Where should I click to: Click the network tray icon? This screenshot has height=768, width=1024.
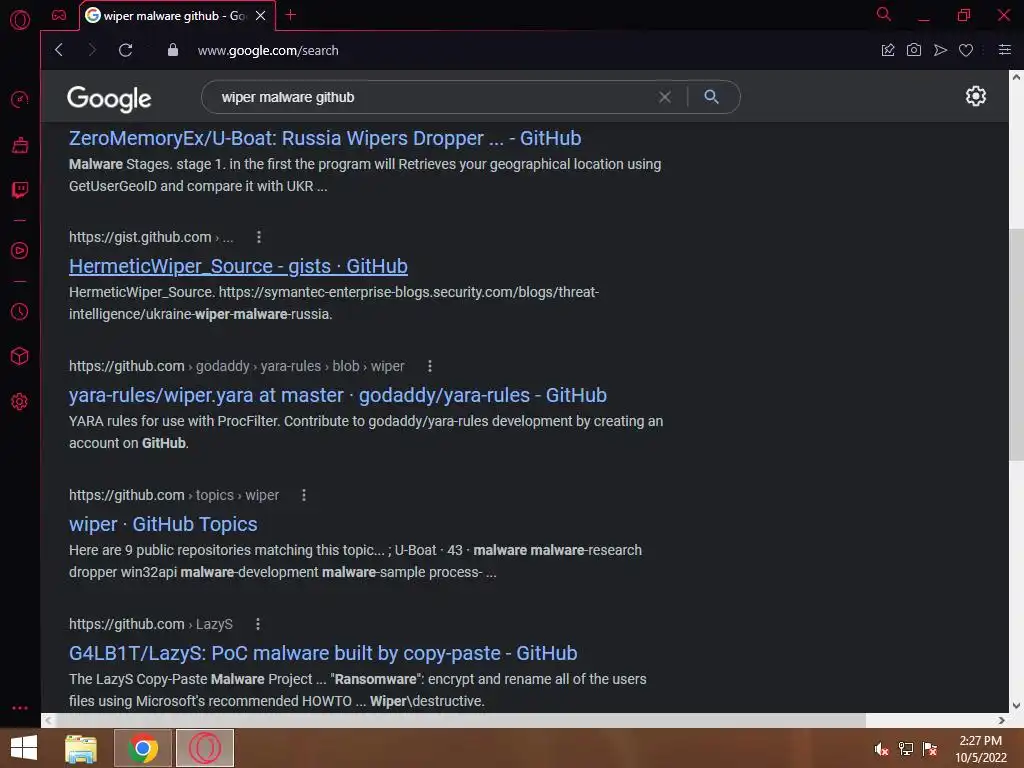[906, 749]
